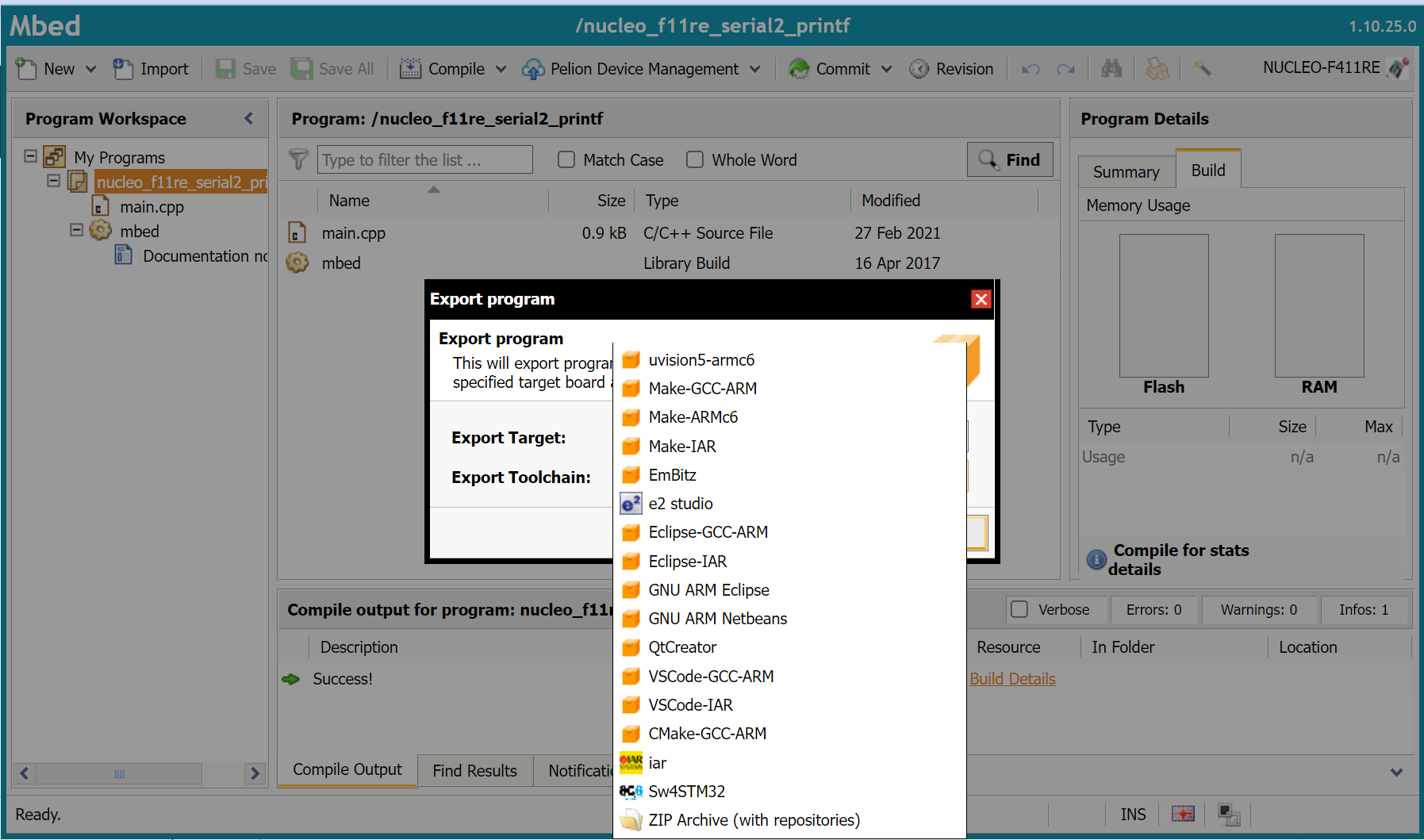Select main.cpp in the workspace tree
This screenshot has height=840, width=1424.
pos(152,207)
